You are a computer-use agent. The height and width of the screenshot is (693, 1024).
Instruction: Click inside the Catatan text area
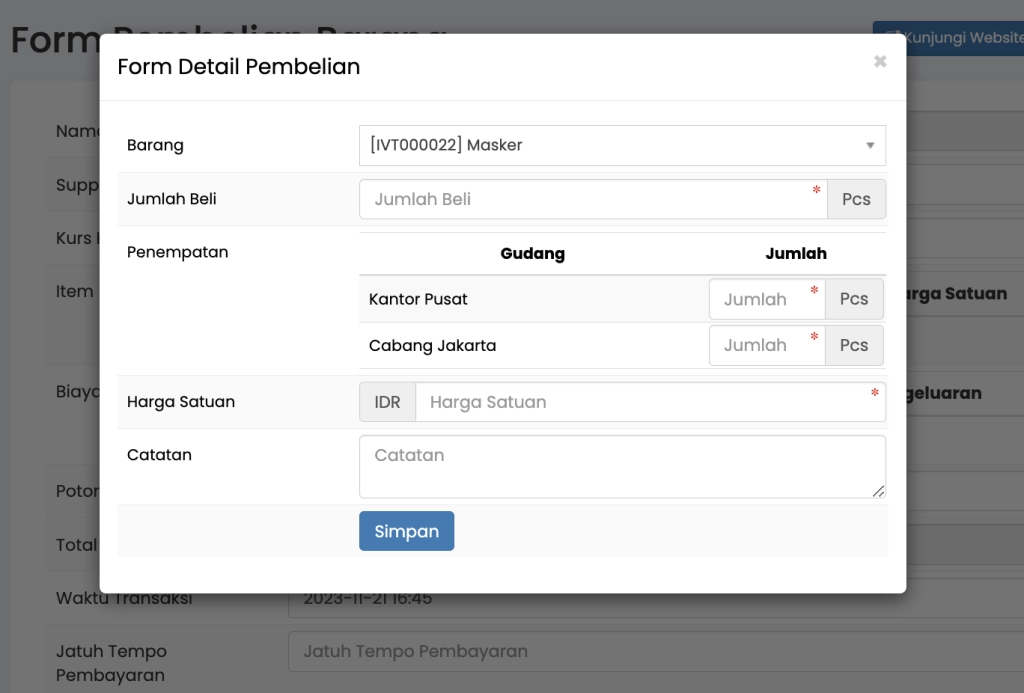pyautogui.click(x=621, y=466)
